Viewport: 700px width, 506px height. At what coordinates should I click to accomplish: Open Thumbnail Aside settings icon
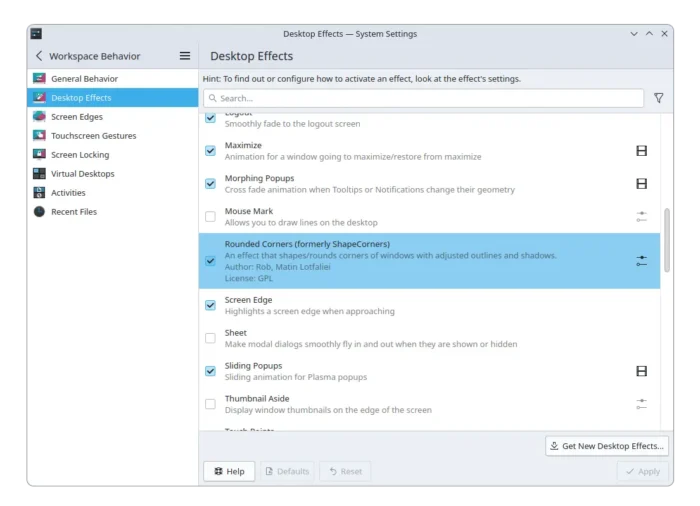(641, 404)
